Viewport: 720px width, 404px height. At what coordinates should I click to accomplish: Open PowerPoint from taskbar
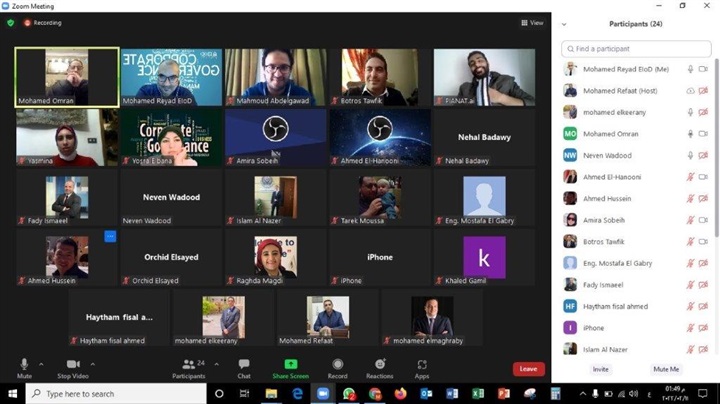(x=504, y=394)
